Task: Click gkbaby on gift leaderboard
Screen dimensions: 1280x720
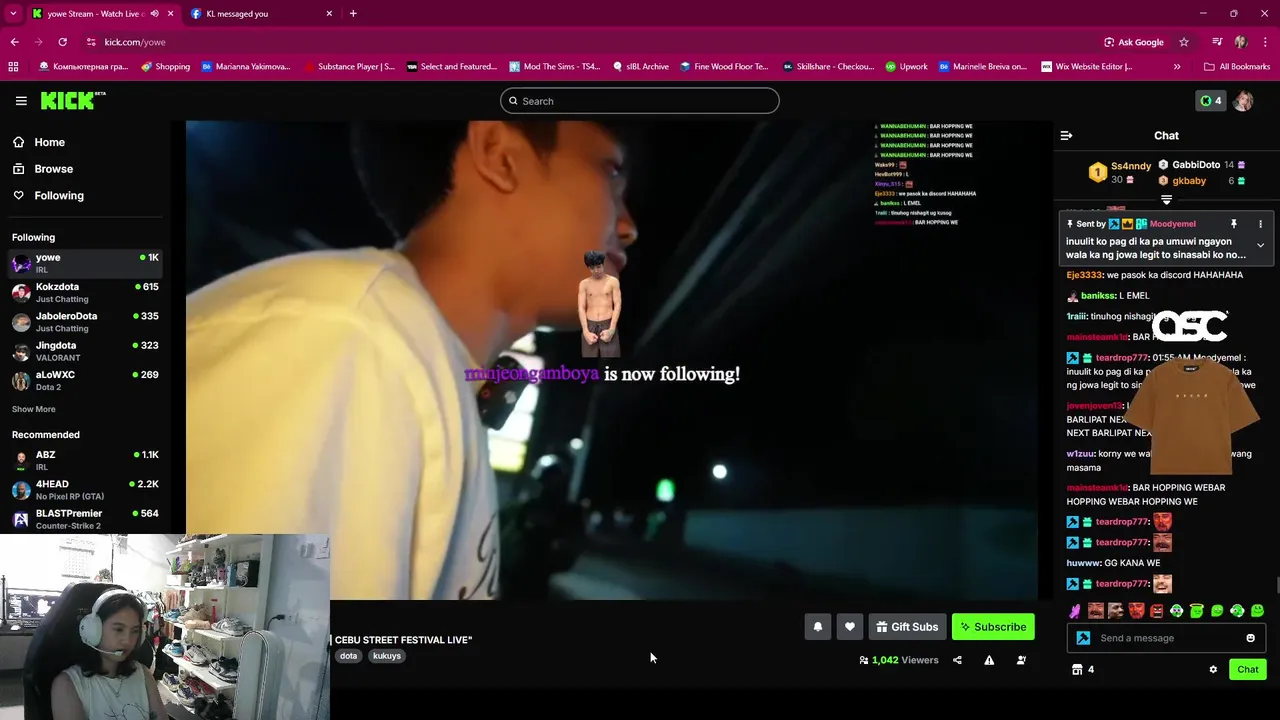Action: coord(1189,181)
